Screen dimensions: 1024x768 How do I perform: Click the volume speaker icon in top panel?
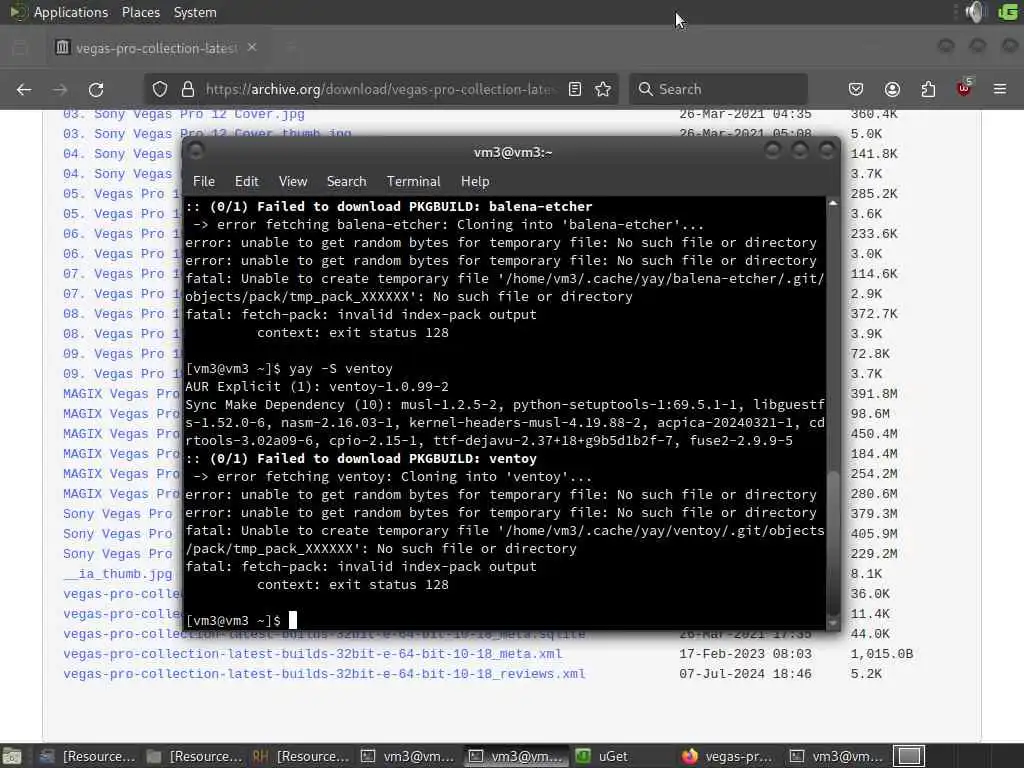(975, 12)
